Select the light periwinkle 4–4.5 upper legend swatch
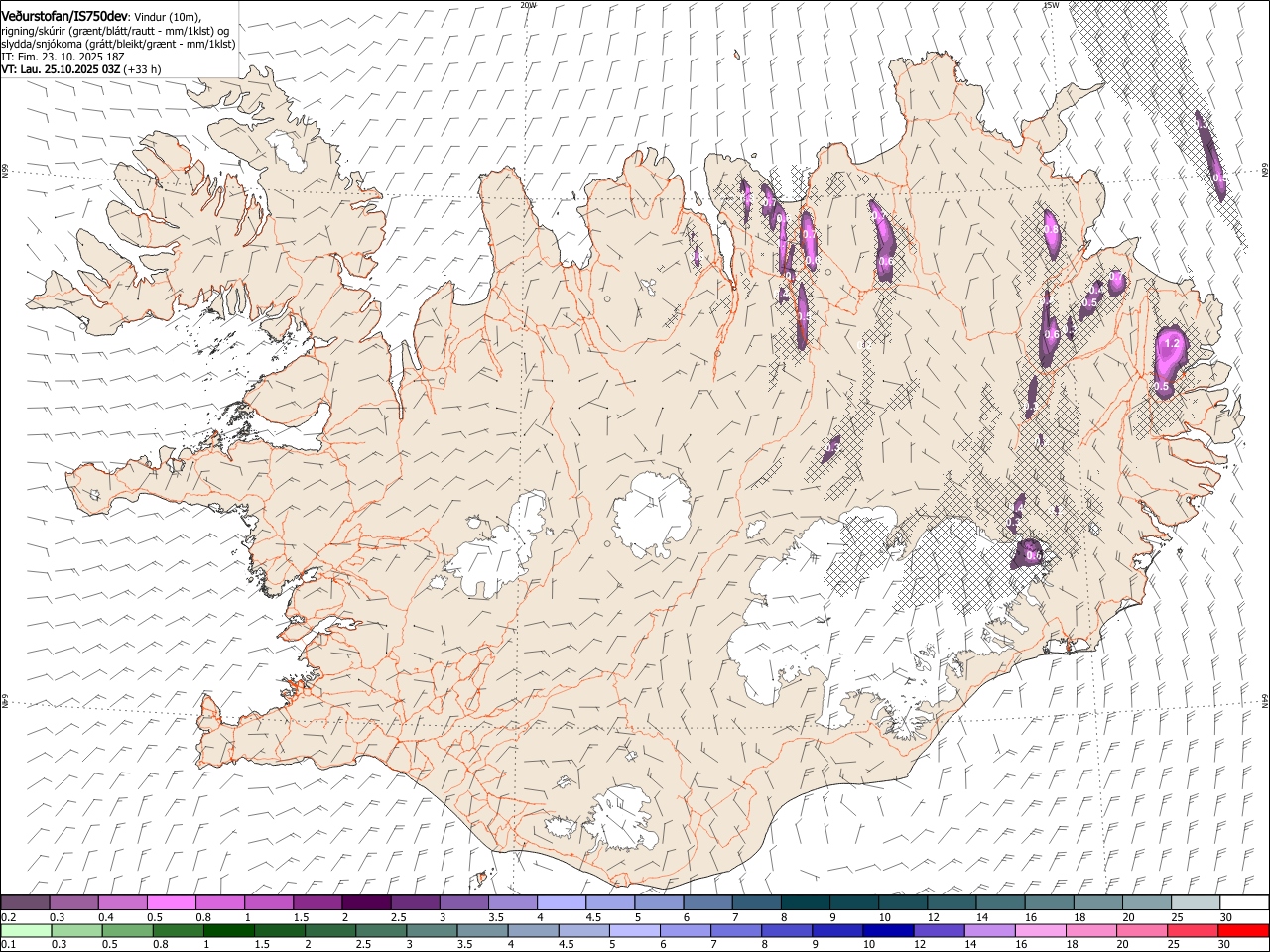This screenshot has height=952, width=1270. click(x=562, y=902)
